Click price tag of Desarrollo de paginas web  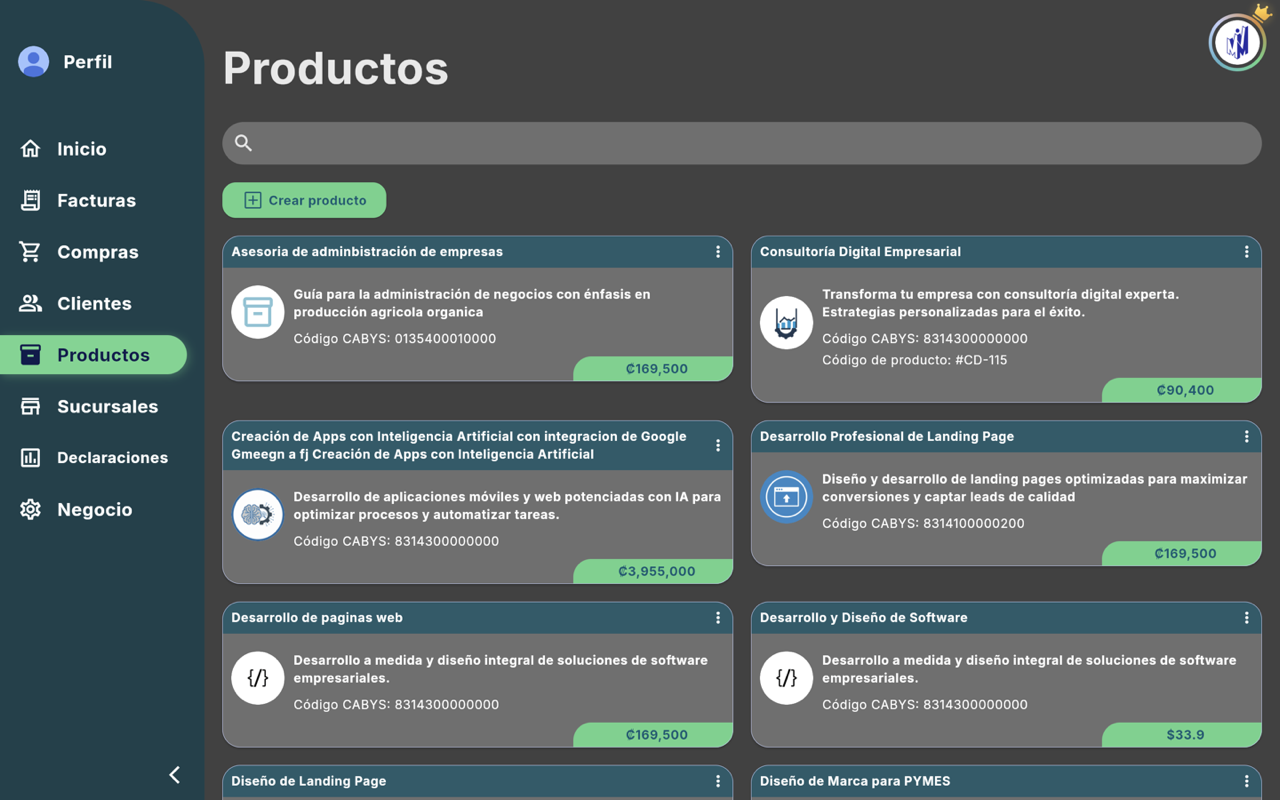click(654, 734)
